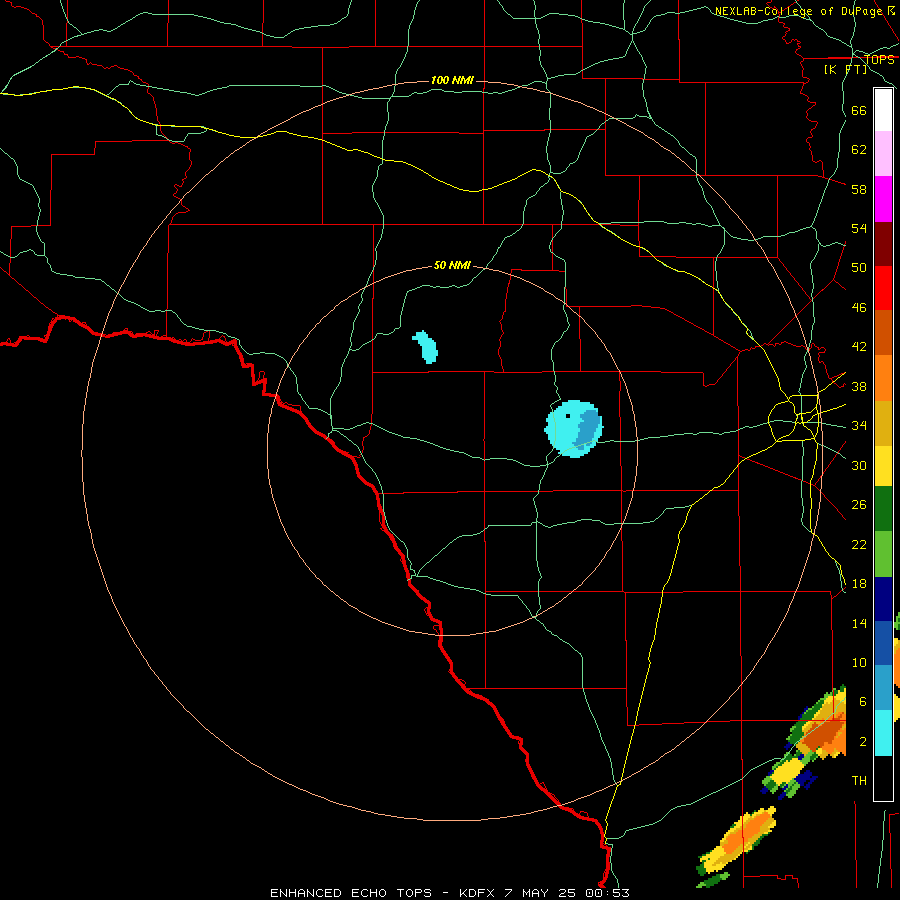Click the '[K FT]' units label
The image size is (900, 900).
coord(845,69)
